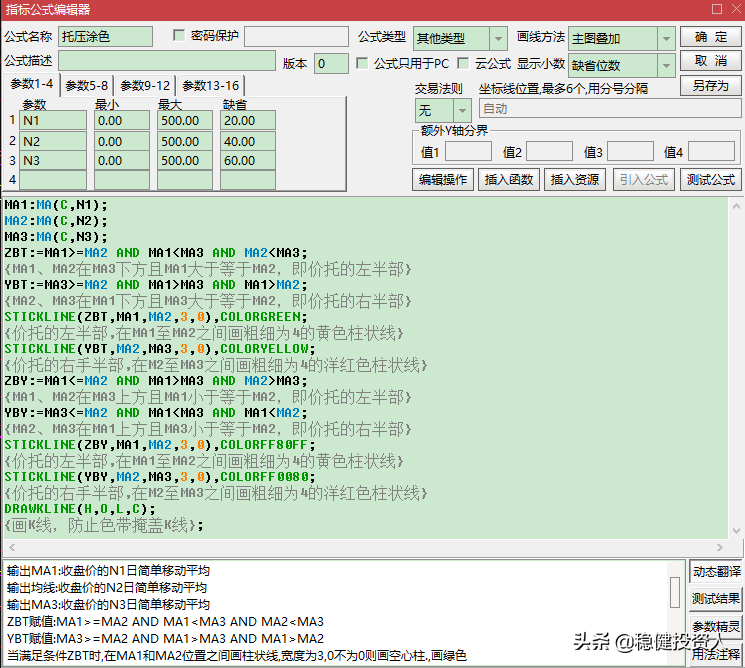Click the minimum 0.00 field of N2

click(122, 142)
